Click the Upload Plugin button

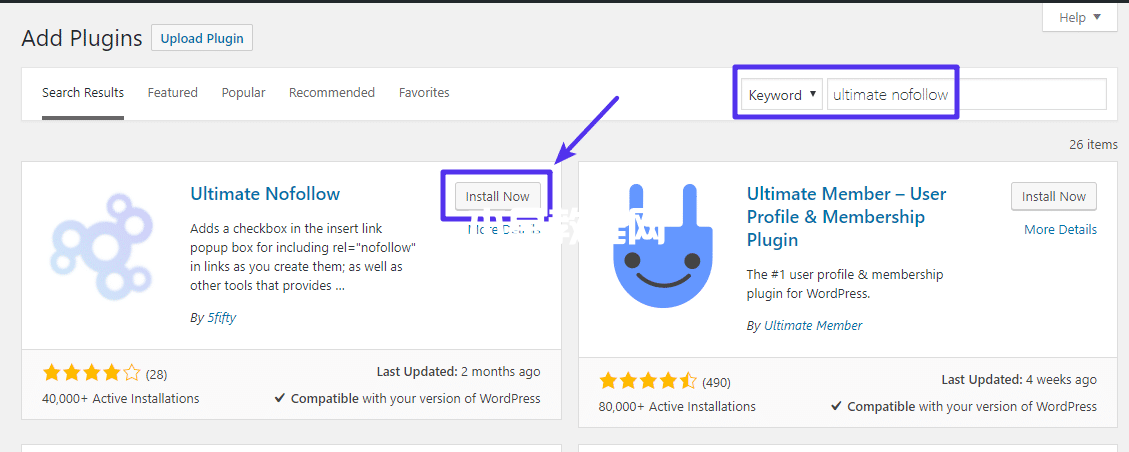[x=202, y=38]
